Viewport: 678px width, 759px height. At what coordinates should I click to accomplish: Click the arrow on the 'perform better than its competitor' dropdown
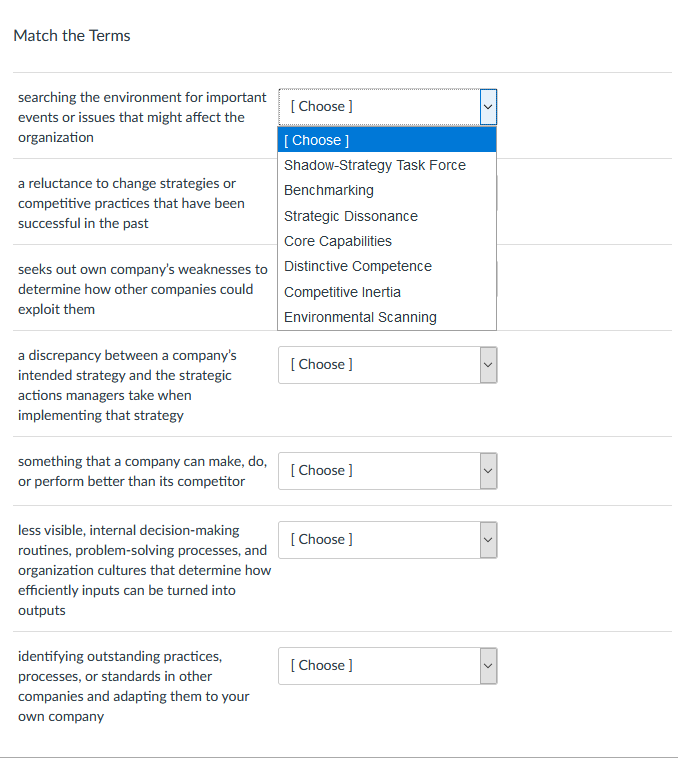[x=487, y=470]
